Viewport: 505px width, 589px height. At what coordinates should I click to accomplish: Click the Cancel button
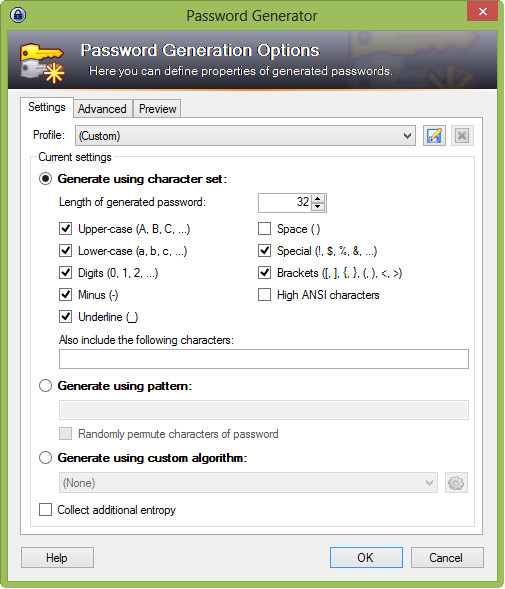click(x=447, y=557)
